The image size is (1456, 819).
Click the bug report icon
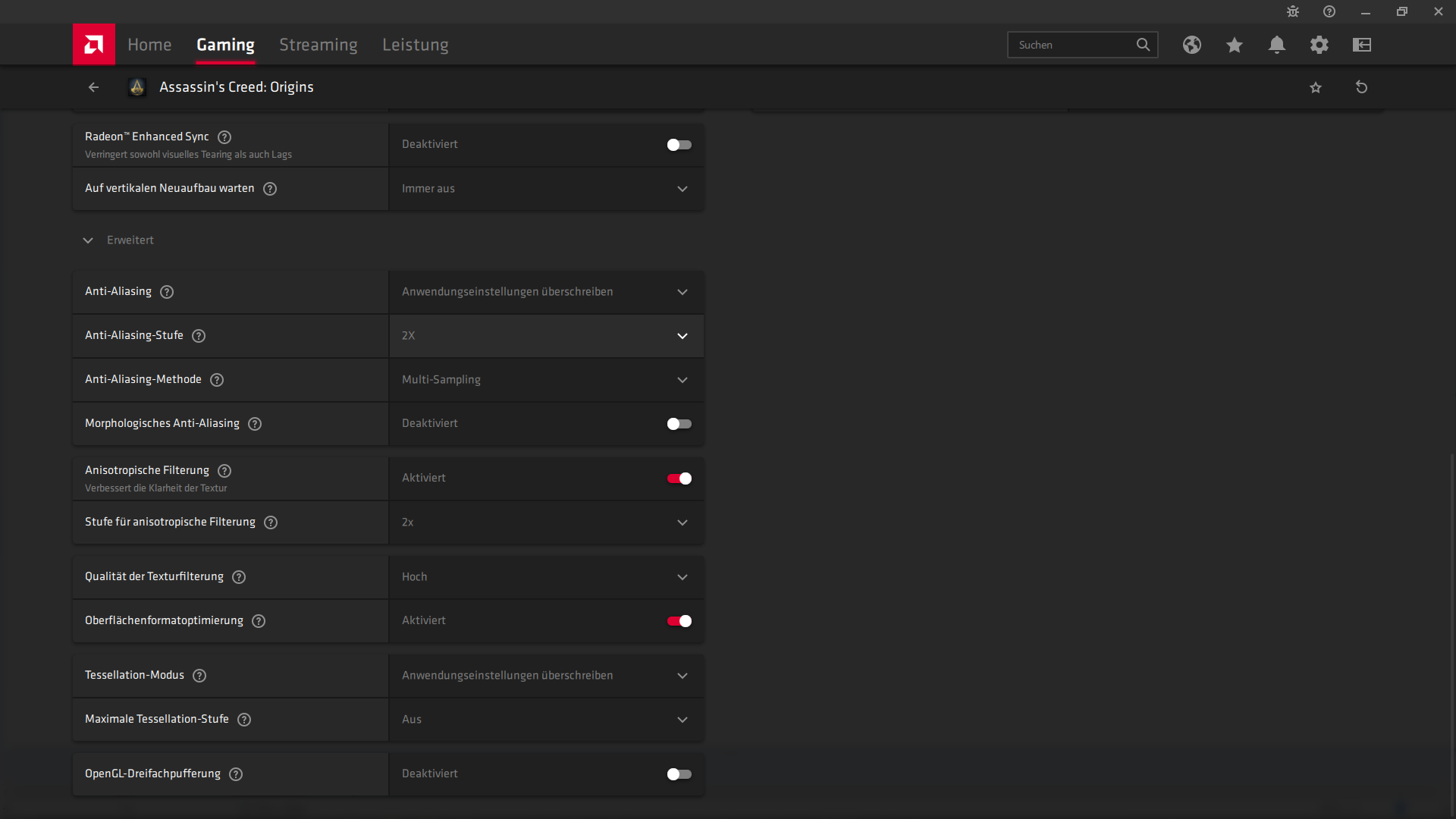point(1292,11)
